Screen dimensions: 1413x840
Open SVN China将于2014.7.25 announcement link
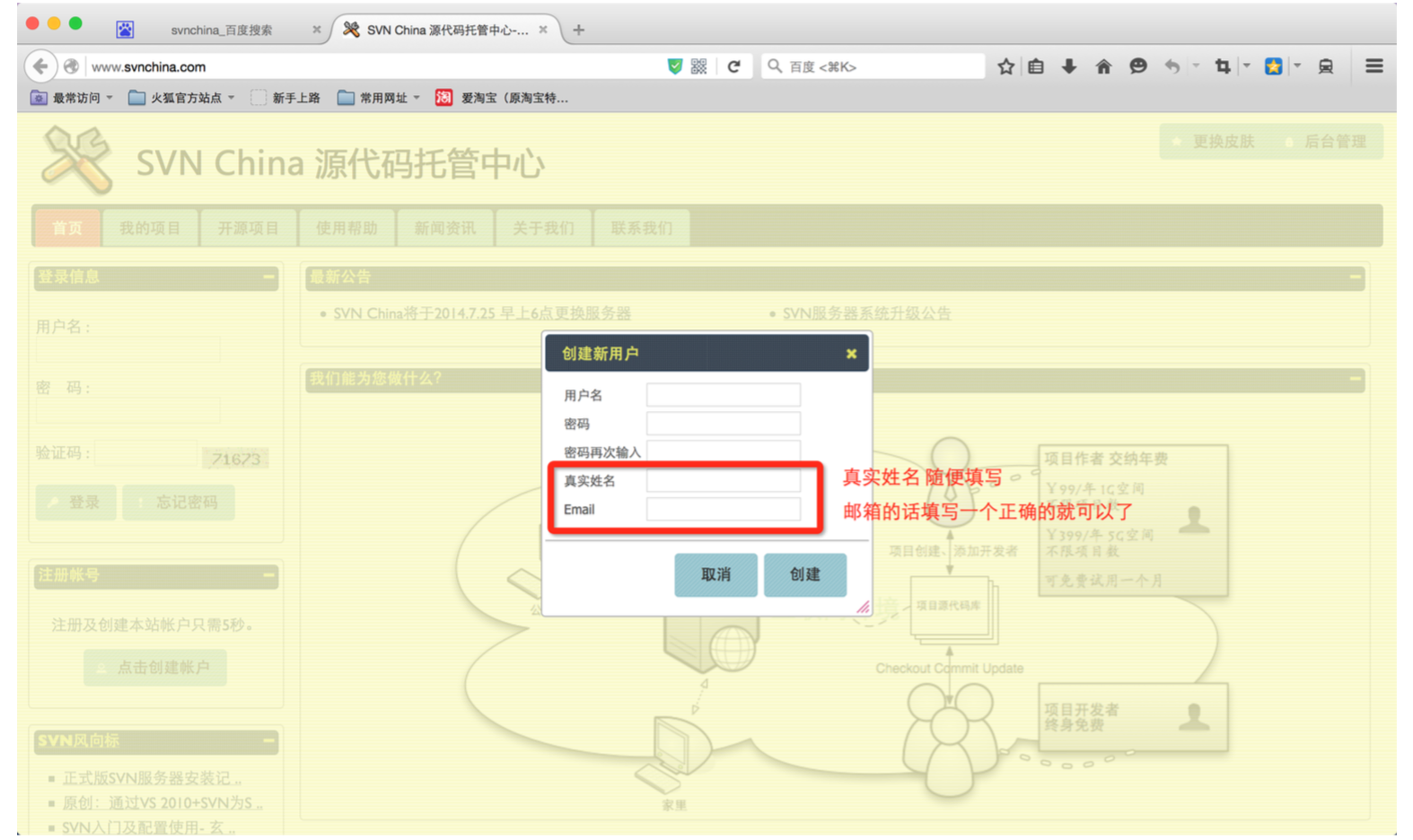(x=482, y=313)
